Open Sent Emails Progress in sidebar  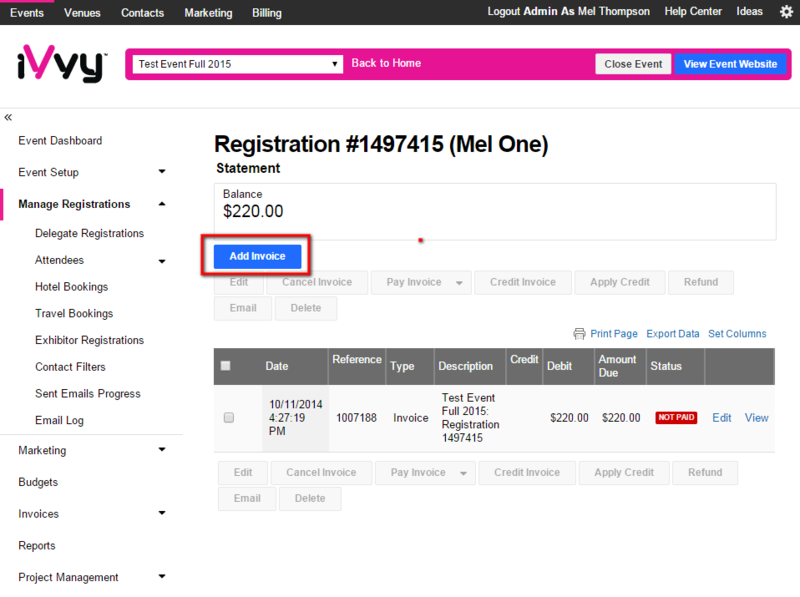[x=88, y=394]
